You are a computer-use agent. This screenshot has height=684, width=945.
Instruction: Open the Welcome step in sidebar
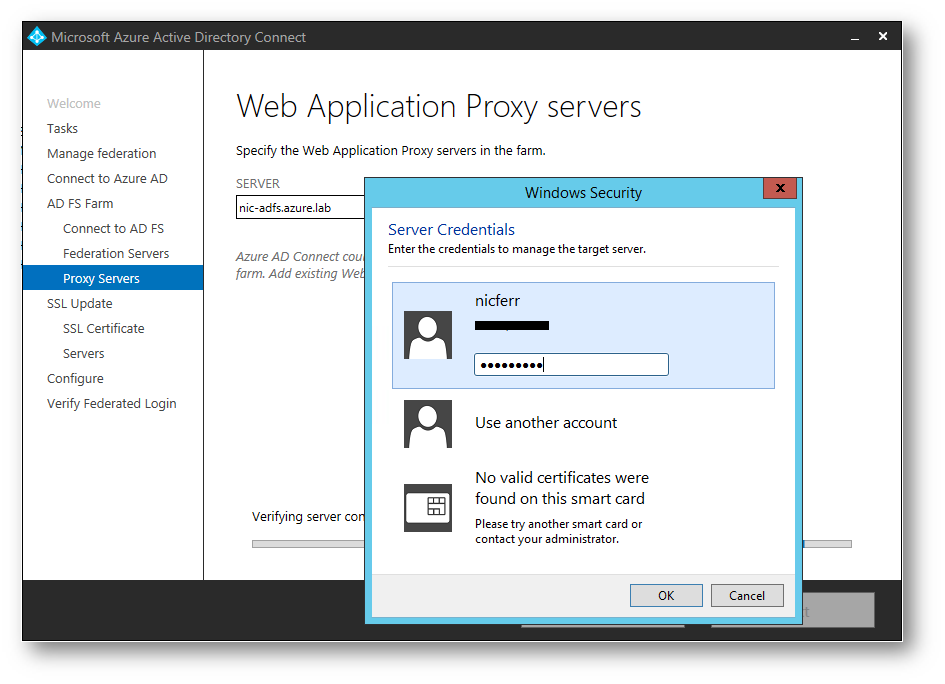tap(74, 103)
